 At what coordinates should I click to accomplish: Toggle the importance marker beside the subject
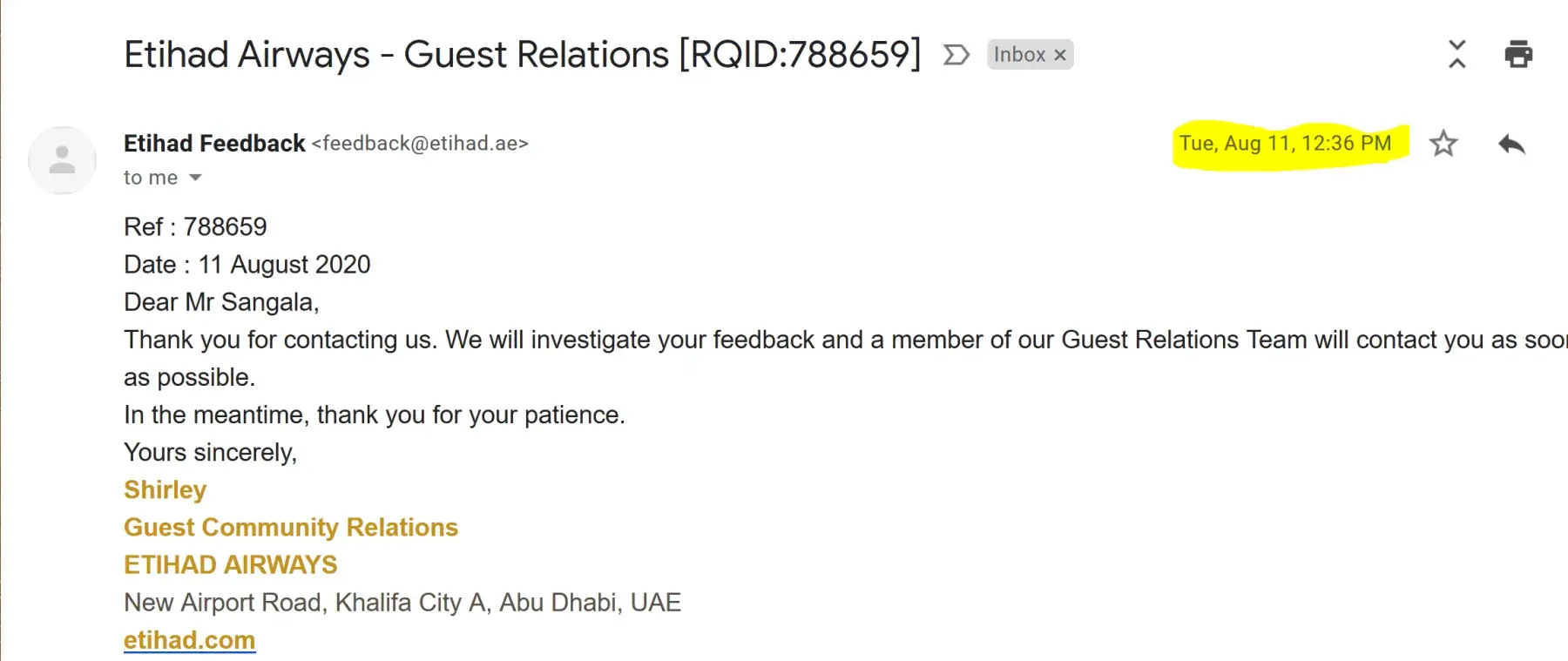tap(956, 55)
